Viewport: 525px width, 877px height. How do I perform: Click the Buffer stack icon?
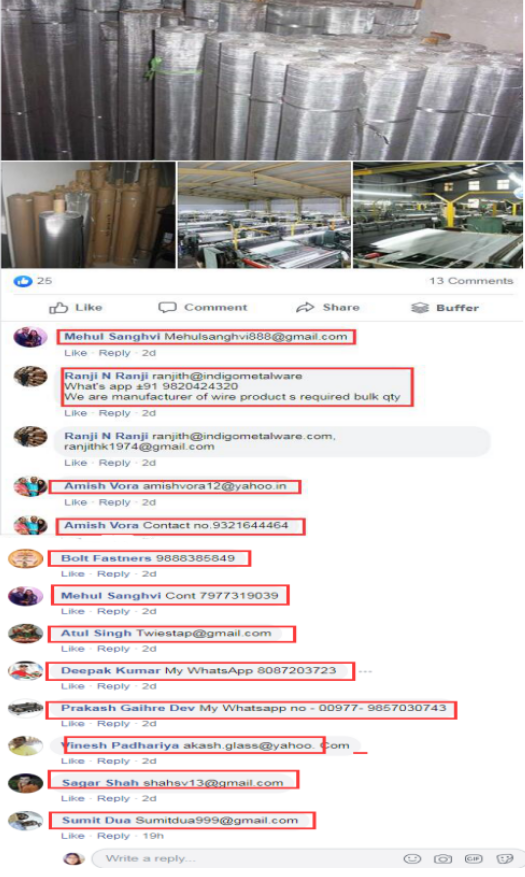(x=419, y=308)
